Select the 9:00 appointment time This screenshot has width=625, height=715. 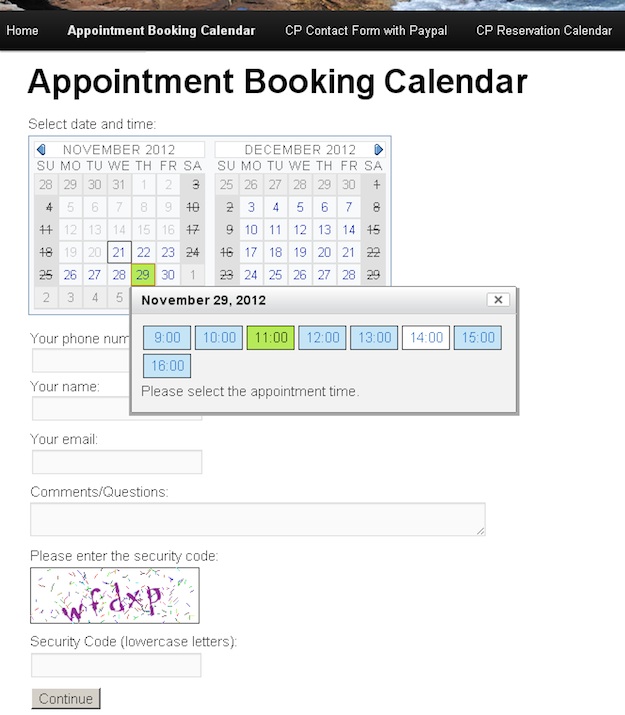[x=167, y=338]
